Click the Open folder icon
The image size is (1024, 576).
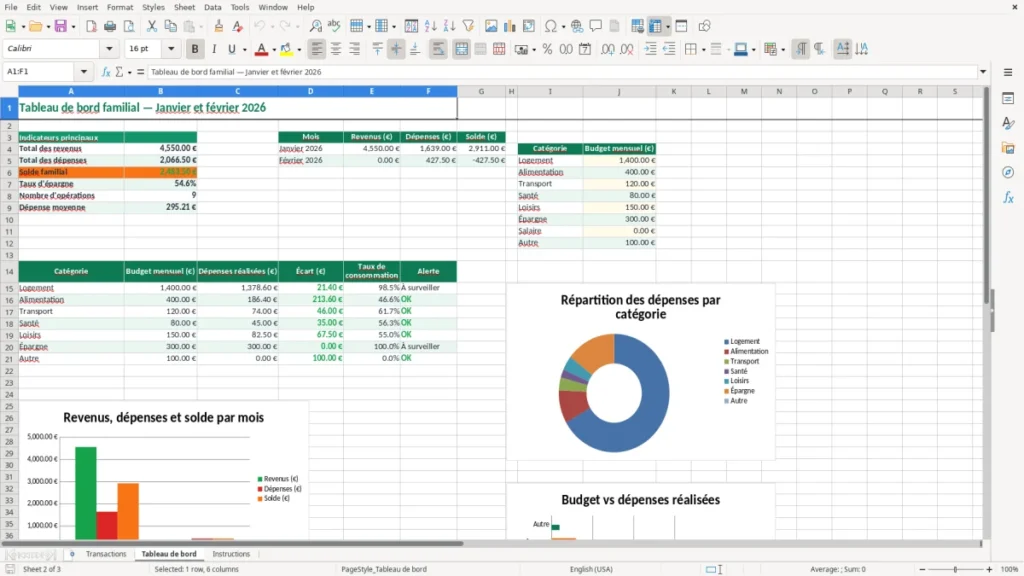pyautogui.click(x=35, y=26)
